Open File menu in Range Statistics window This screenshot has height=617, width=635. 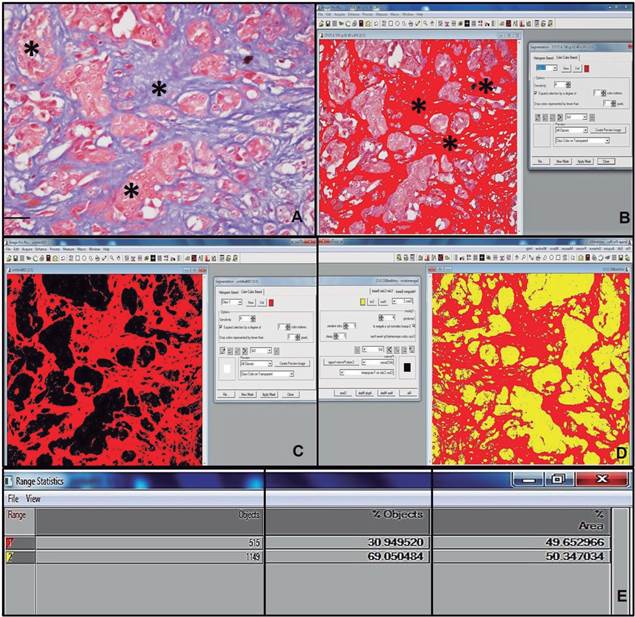[x=14, y=497]
